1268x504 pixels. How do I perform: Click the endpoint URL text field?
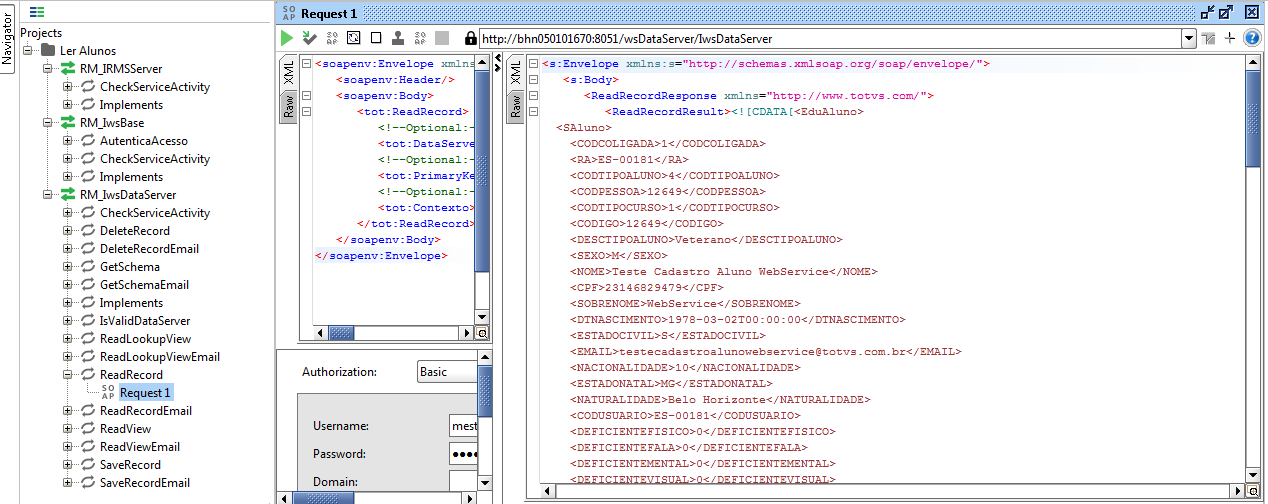click(x=830, y=38)
